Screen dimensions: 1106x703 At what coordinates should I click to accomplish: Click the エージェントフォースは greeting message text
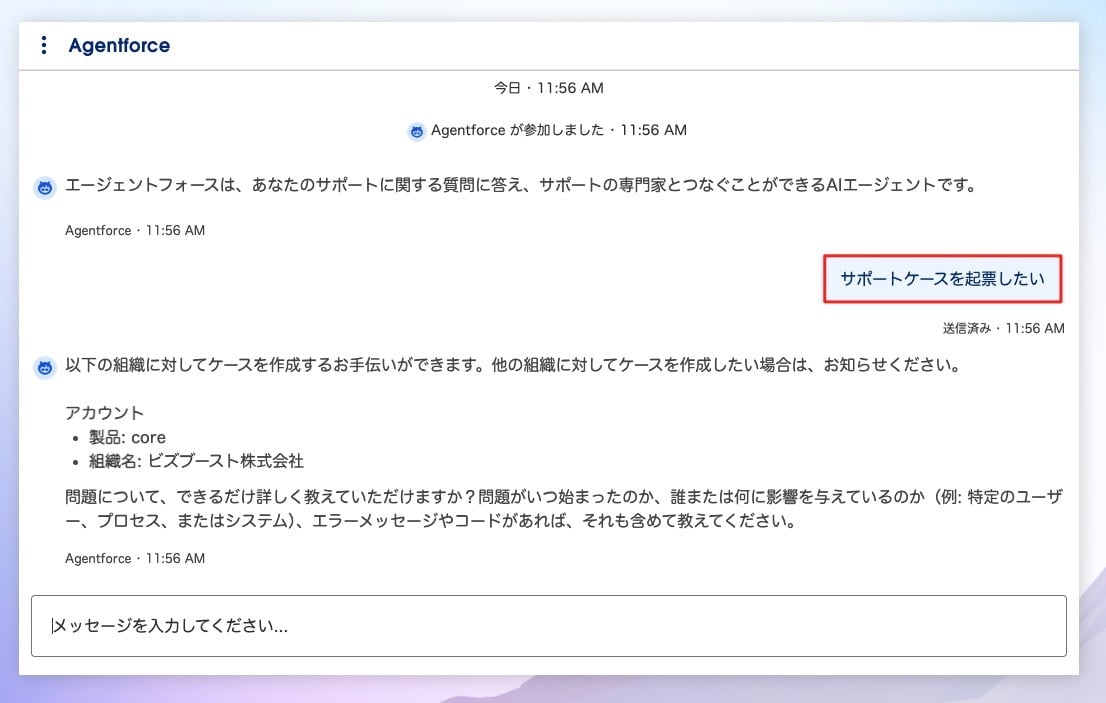tap(521, 185)
